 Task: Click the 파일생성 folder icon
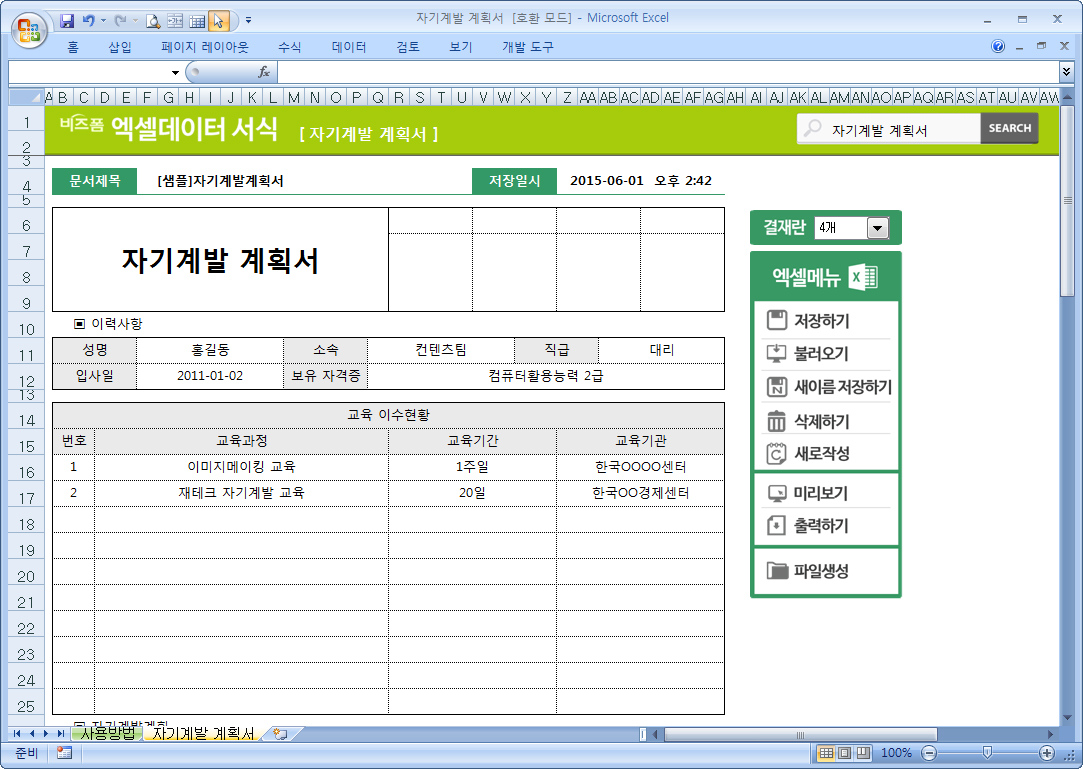[x=777, y=571]
